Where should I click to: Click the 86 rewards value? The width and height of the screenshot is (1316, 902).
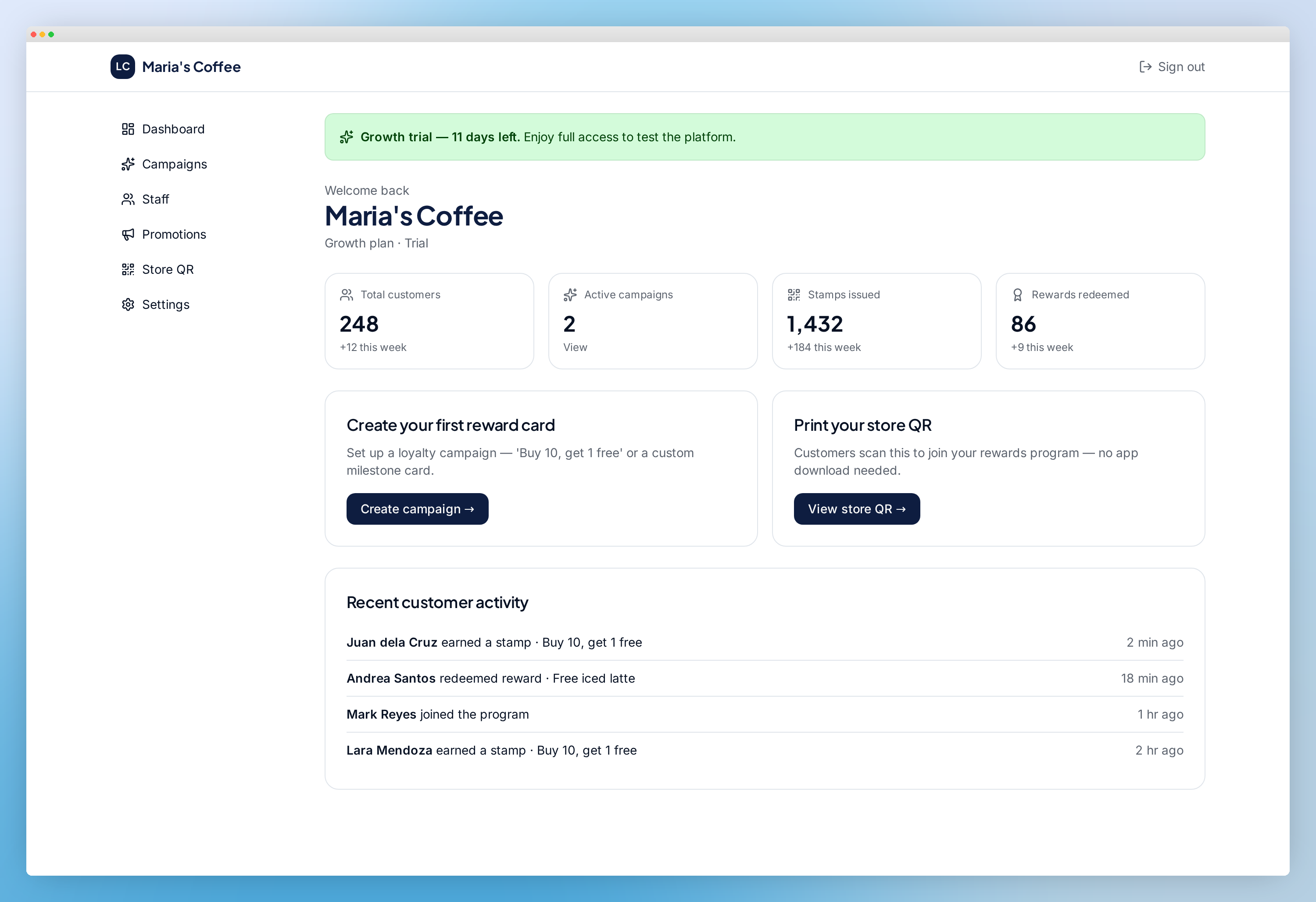[1023, 325]
